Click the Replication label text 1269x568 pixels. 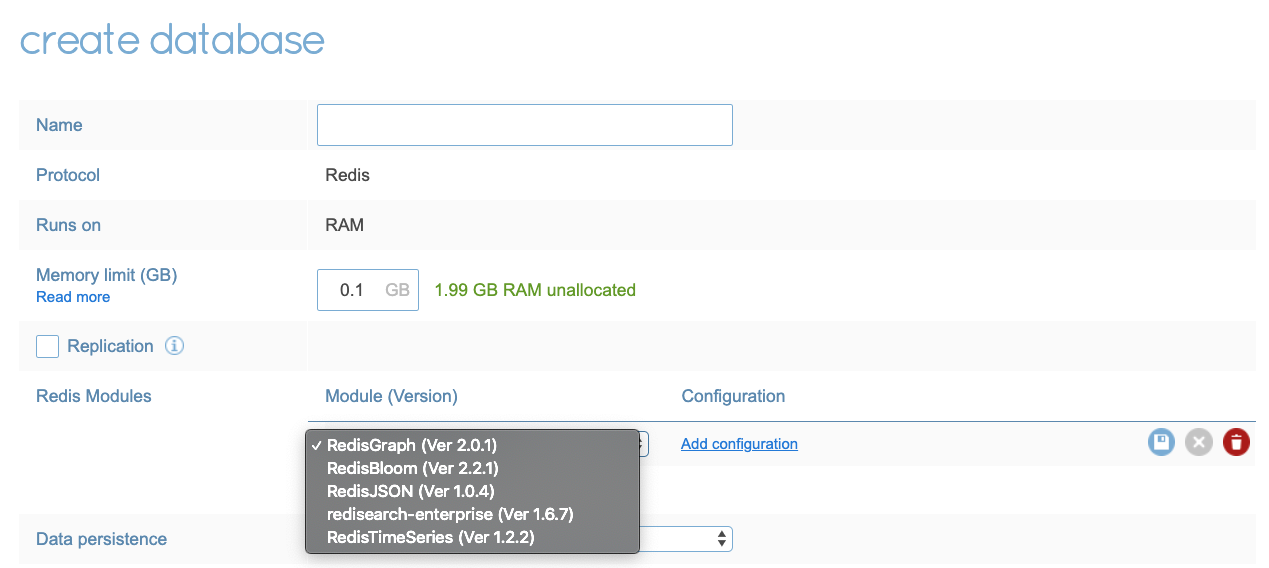[110, 346]
